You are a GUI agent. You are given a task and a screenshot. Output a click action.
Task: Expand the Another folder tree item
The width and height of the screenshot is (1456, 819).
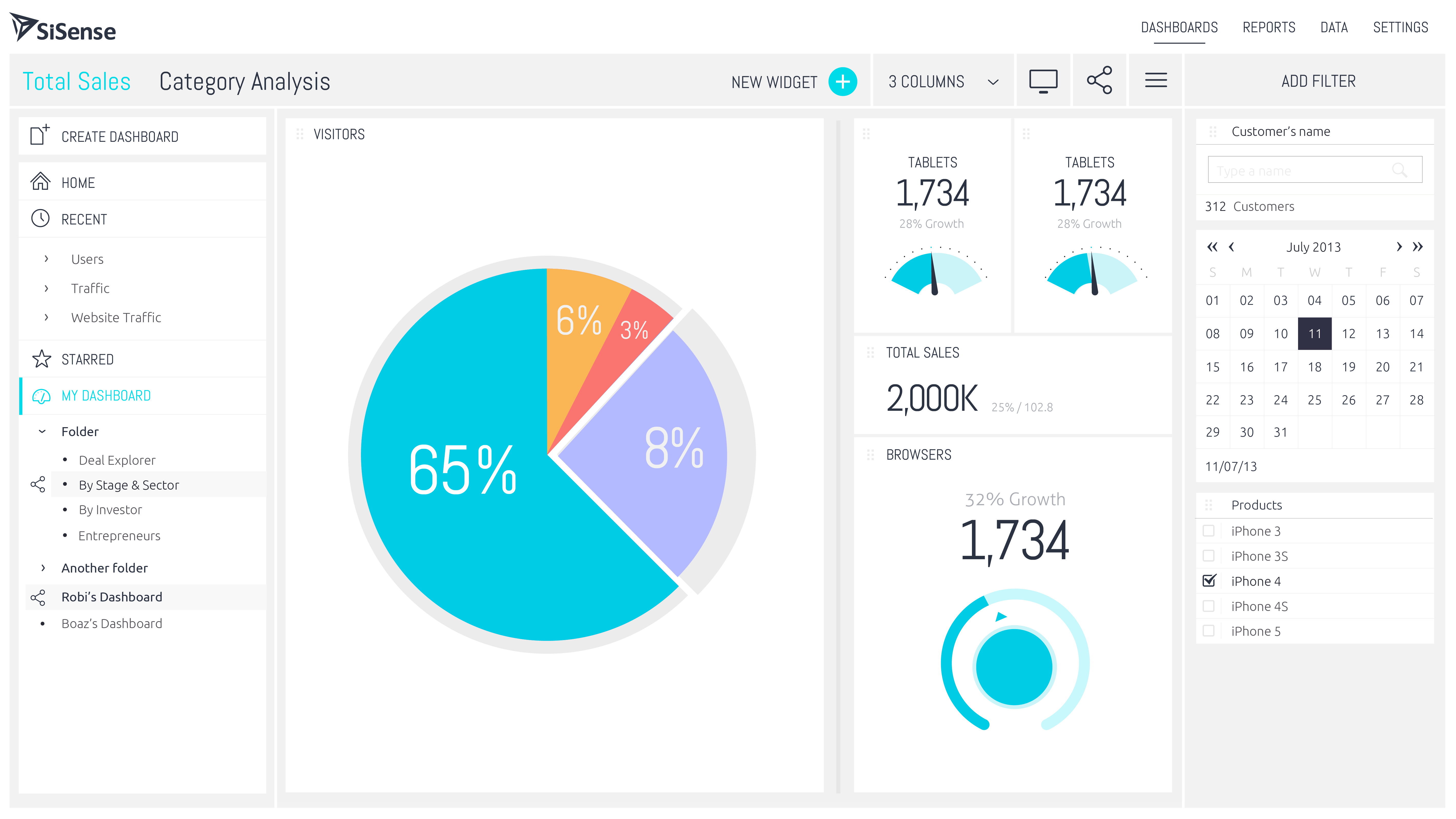point(43,567)
